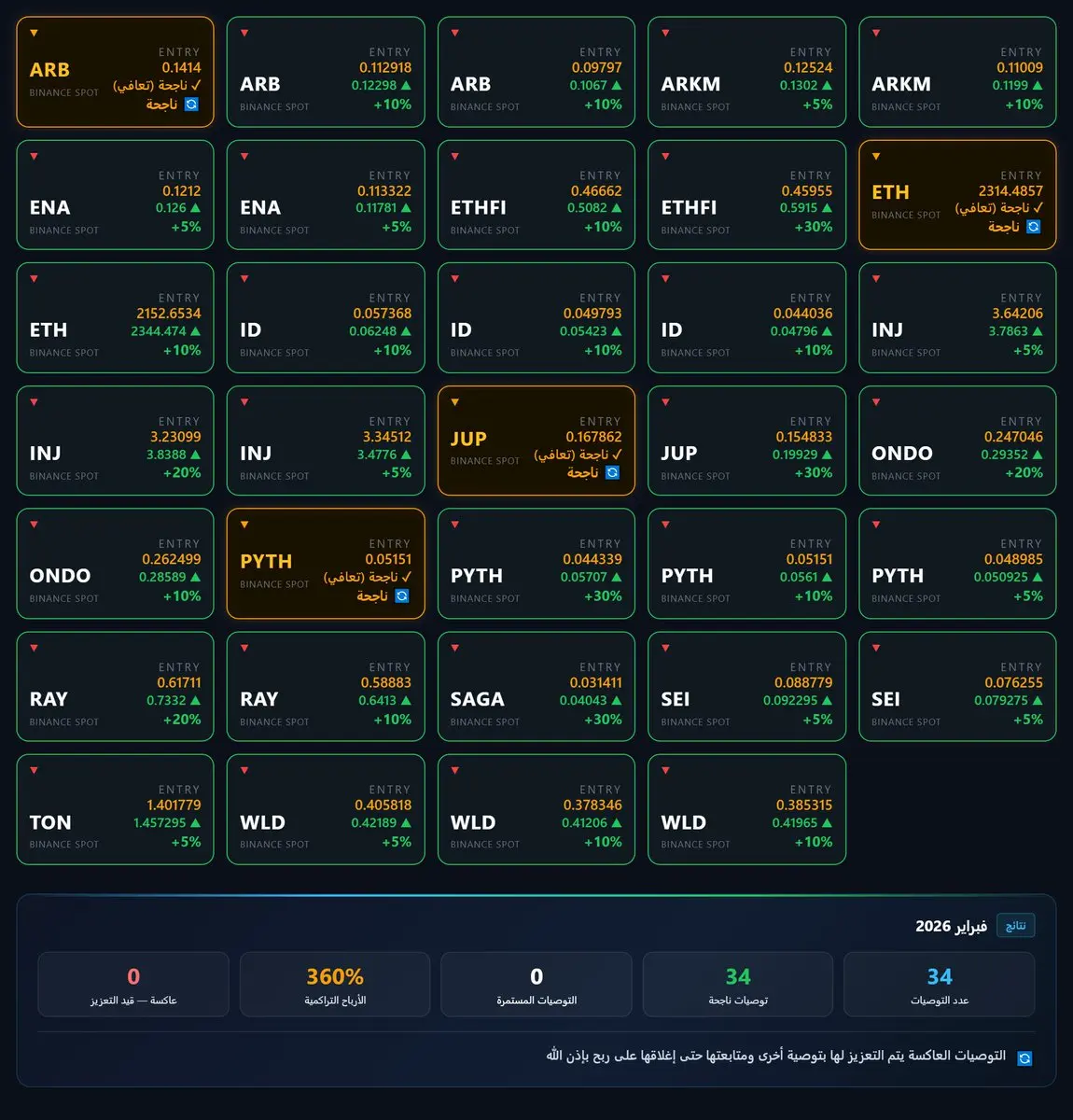Click the up arrow next to 3.7863

(x=1038, y=331)
